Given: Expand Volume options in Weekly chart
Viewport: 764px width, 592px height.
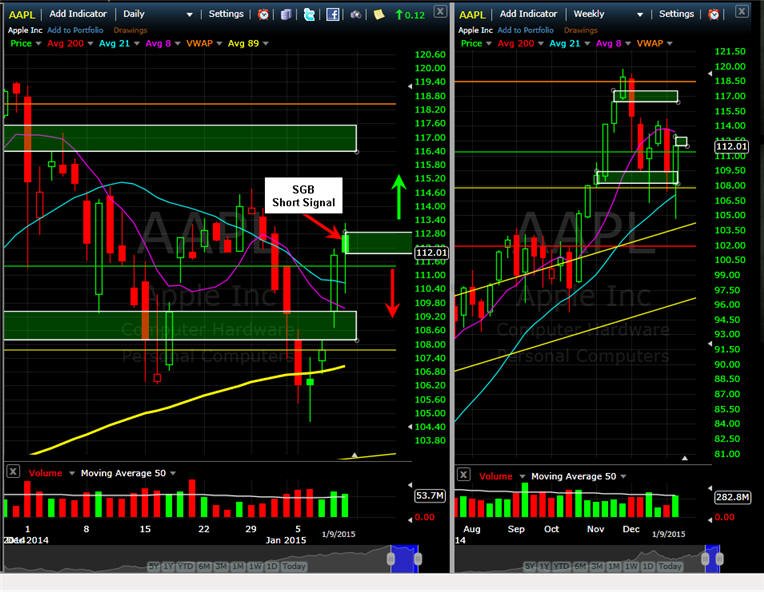Looking at the screenshot, I should pos(522,476).
